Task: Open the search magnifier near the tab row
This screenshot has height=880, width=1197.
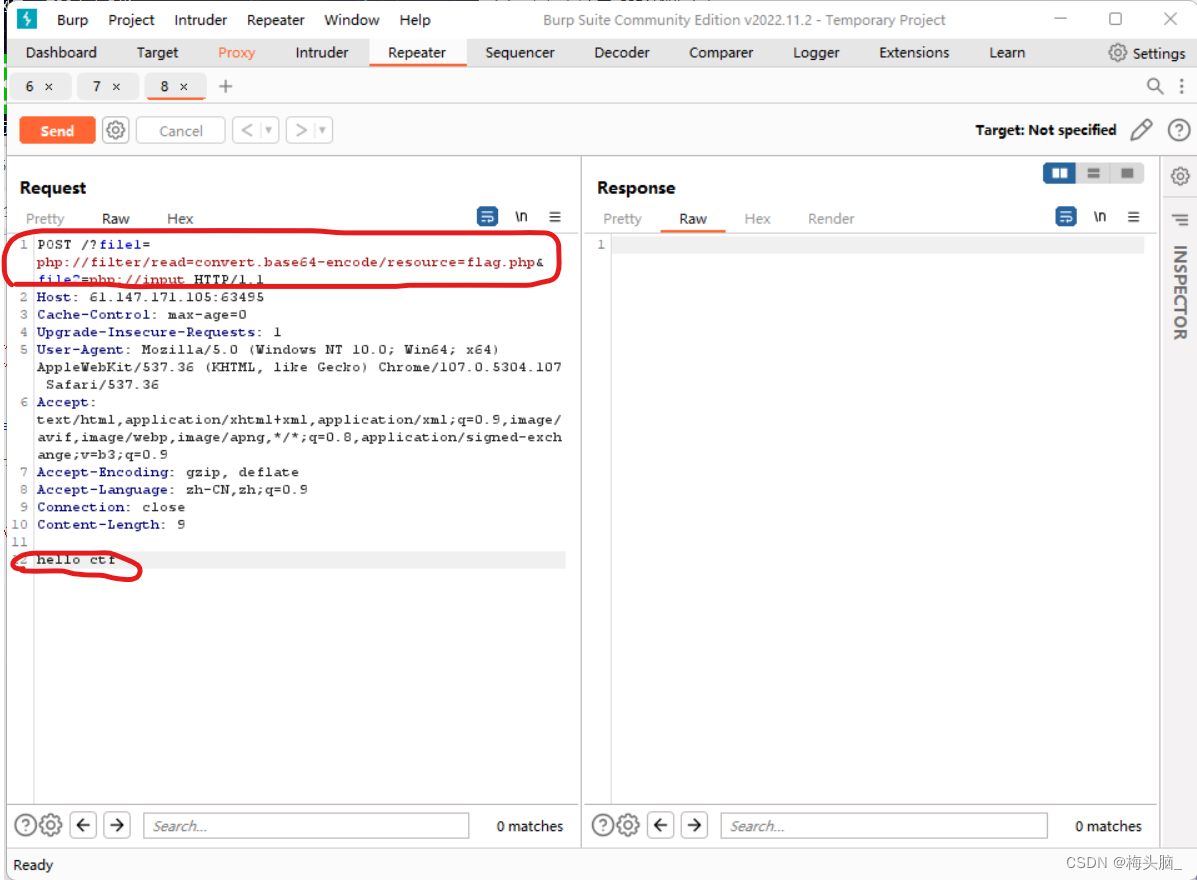Action: pos(1155,87)
